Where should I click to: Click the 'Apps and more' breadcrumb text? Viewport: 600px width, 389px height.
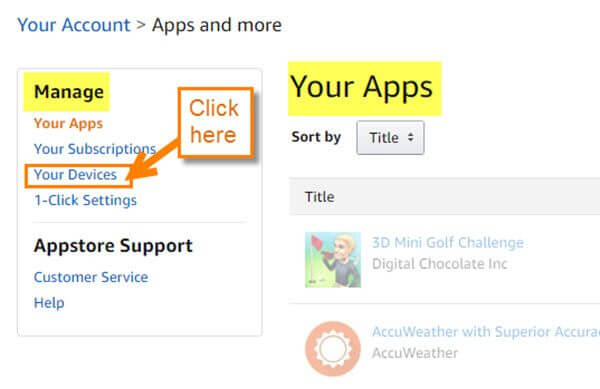[x=217, y=26]
